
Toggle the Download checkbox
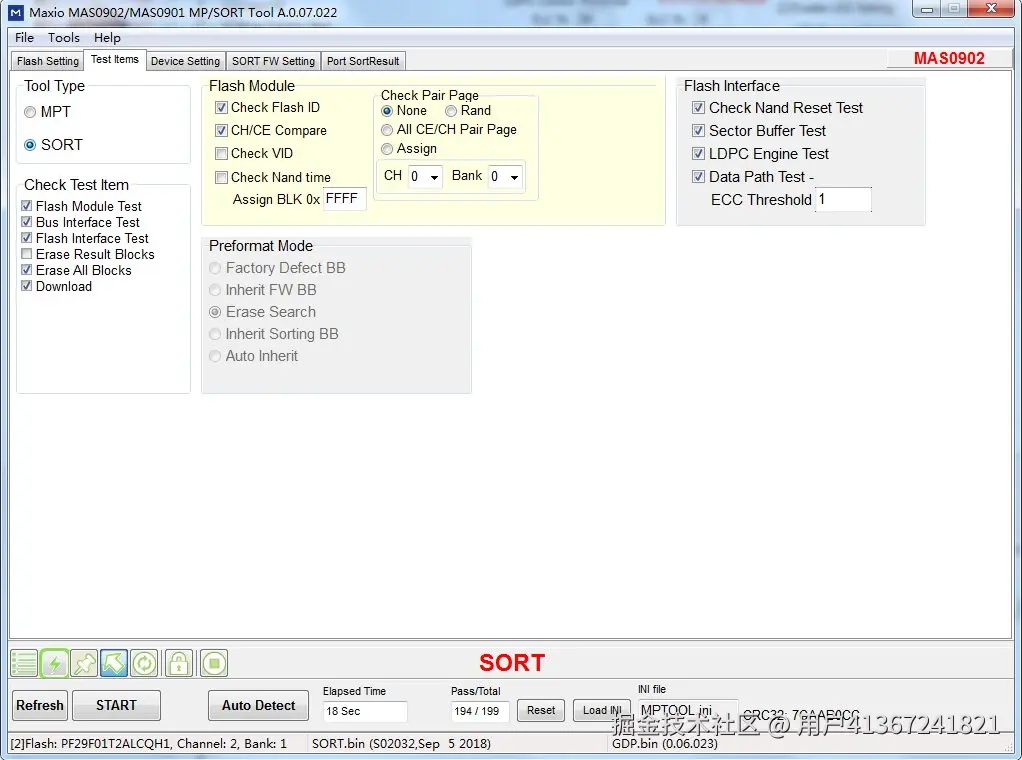tap(27, 286)
